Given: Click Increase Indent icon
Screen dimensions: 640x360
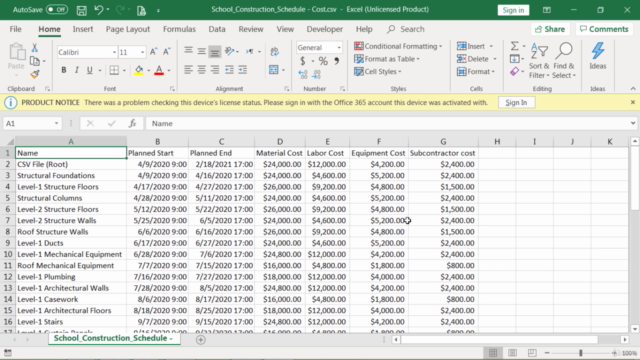Looking at the screenshot, I should [x=243, y=70].
